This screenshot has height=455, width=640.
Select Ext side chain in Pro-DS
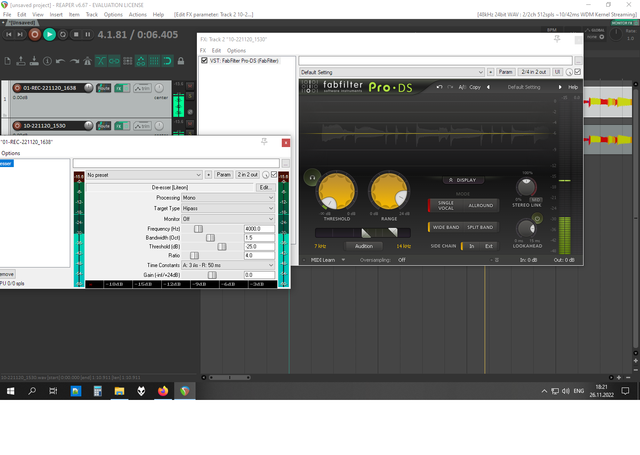click(489, 246)
